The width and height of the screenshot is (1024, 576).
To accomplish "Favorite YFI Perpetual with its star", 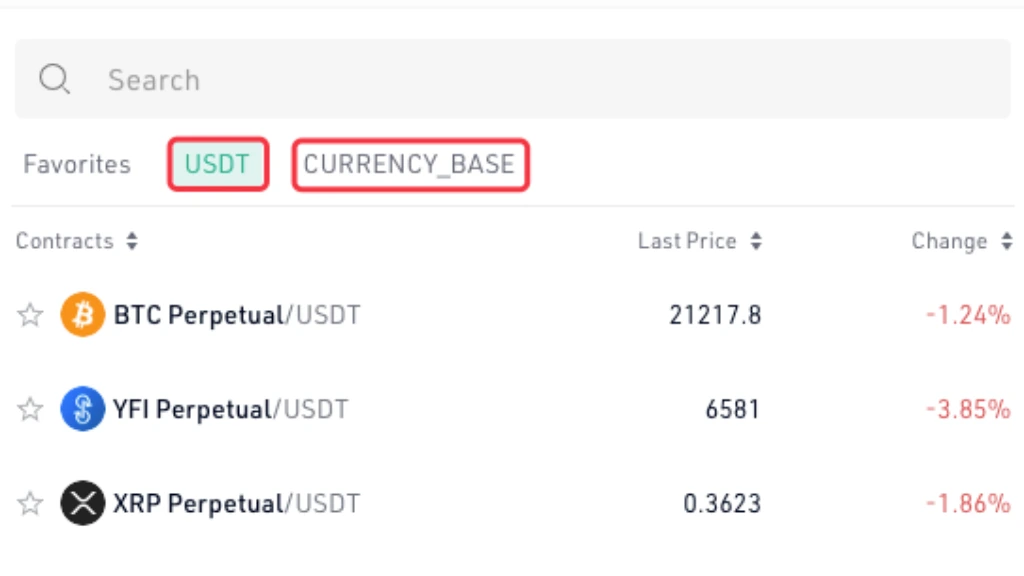I will pos(30,409).
